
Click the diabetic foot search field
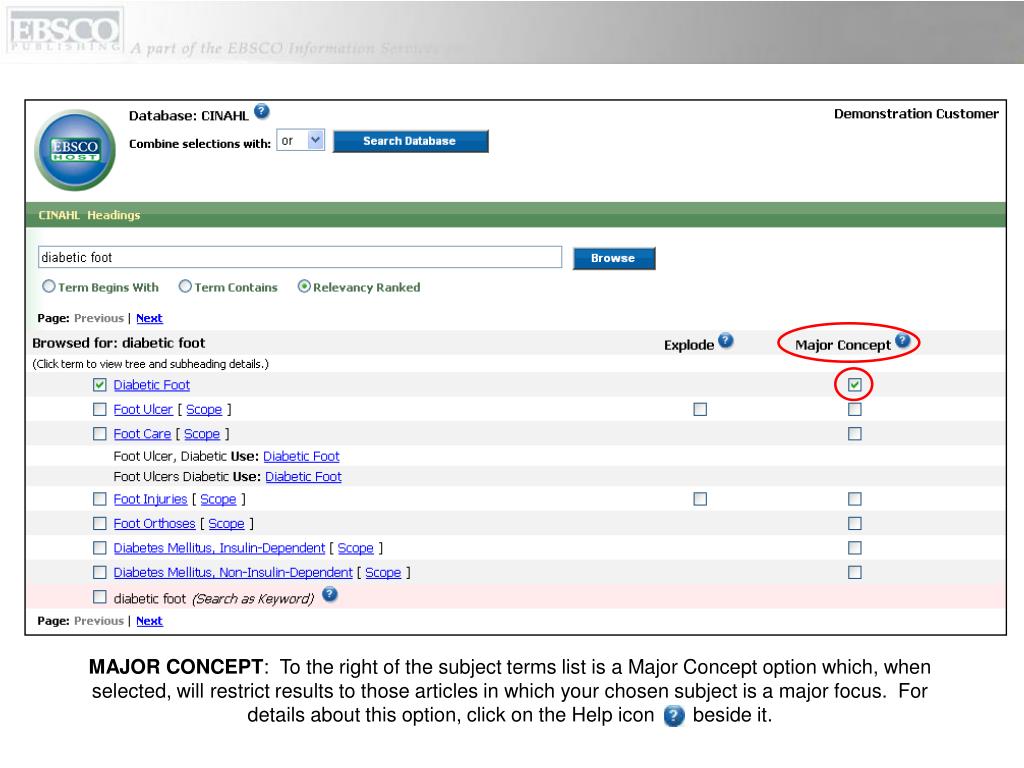pyautogui.click(x=300, y=257)
